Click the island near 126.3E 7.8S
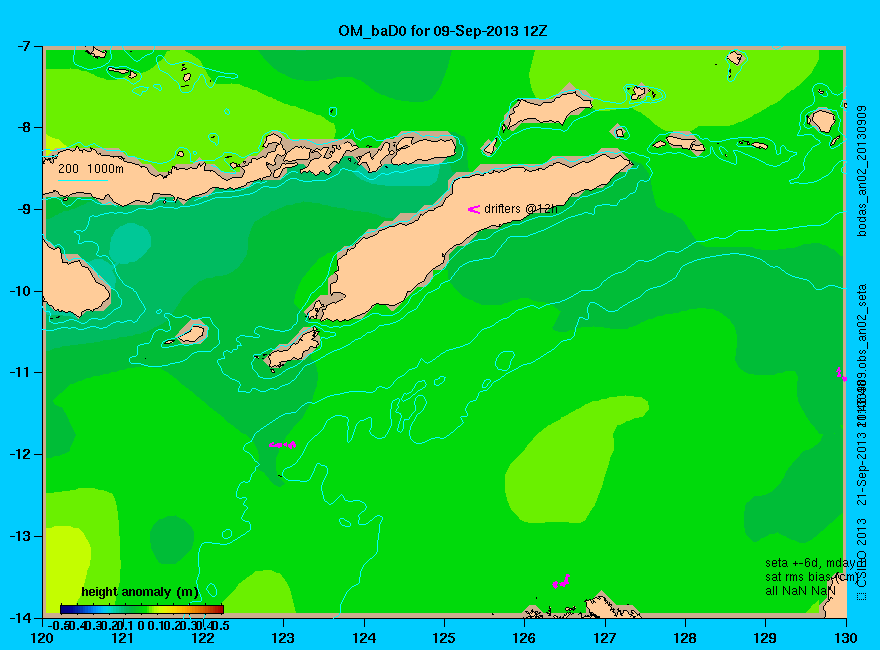The height and width of the screenshot is (650, 880). click(547, 109)
